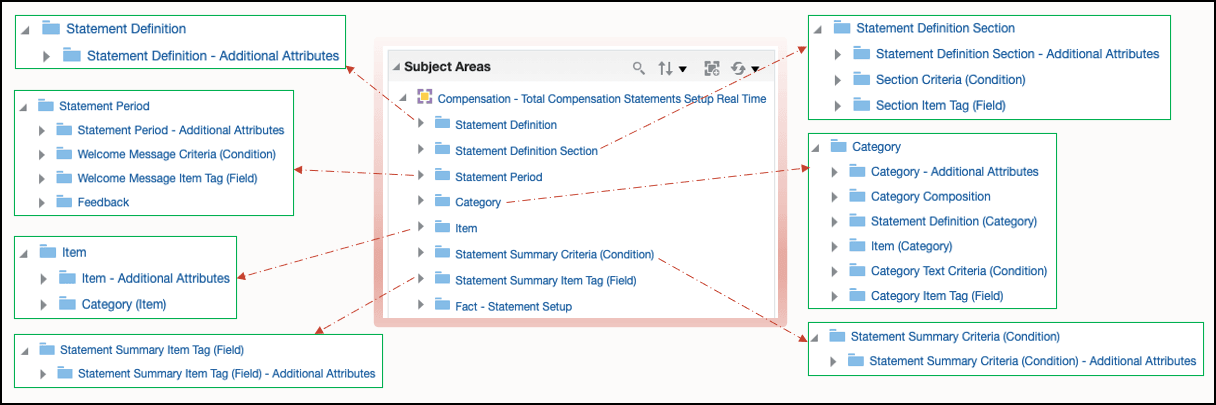1216x405 pixels.
Task: Expand Welcome Message Criteria (Condition) folder
Action: 42,154
